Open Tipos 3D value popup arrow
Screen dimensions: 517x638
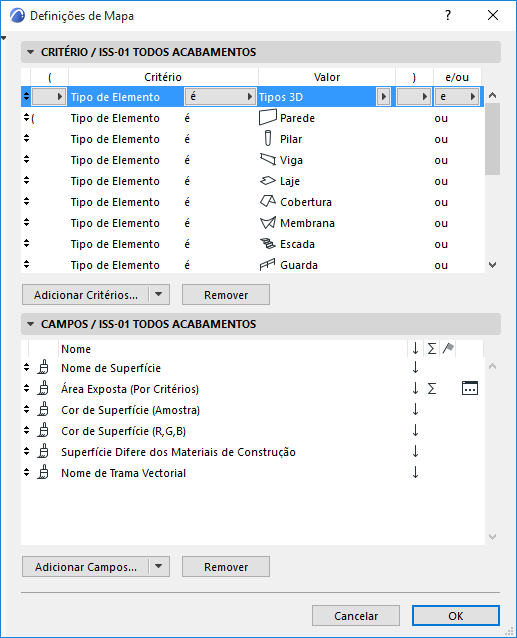383,97
